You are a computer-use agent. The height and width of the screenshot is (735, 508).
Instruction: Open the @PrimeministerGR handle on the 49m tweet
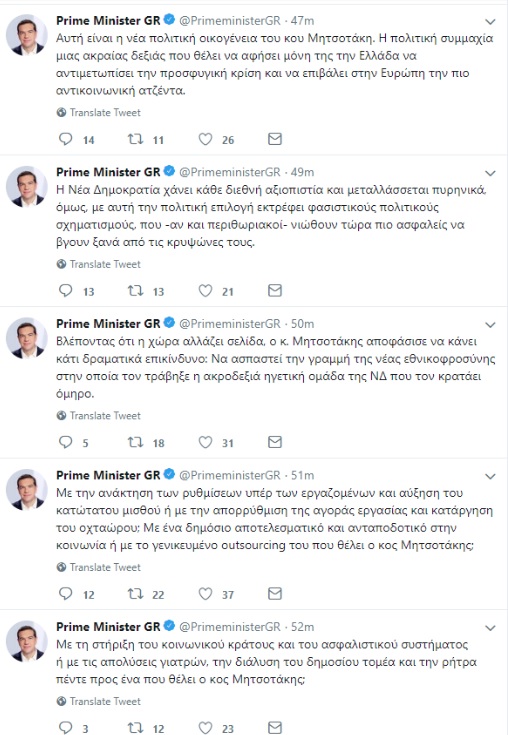coord(230,172)
